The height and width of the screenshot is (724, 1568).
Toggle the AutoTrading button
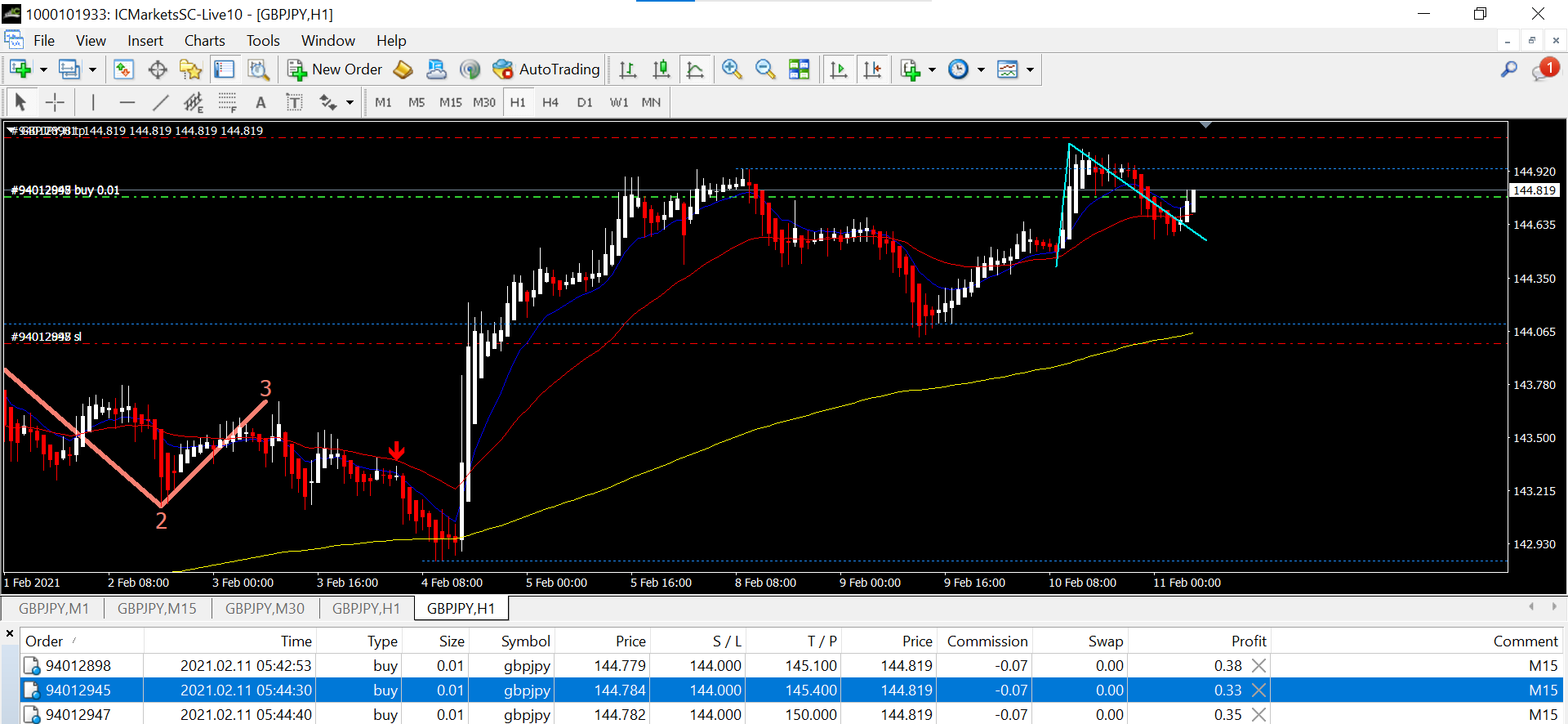click(546, 69)
